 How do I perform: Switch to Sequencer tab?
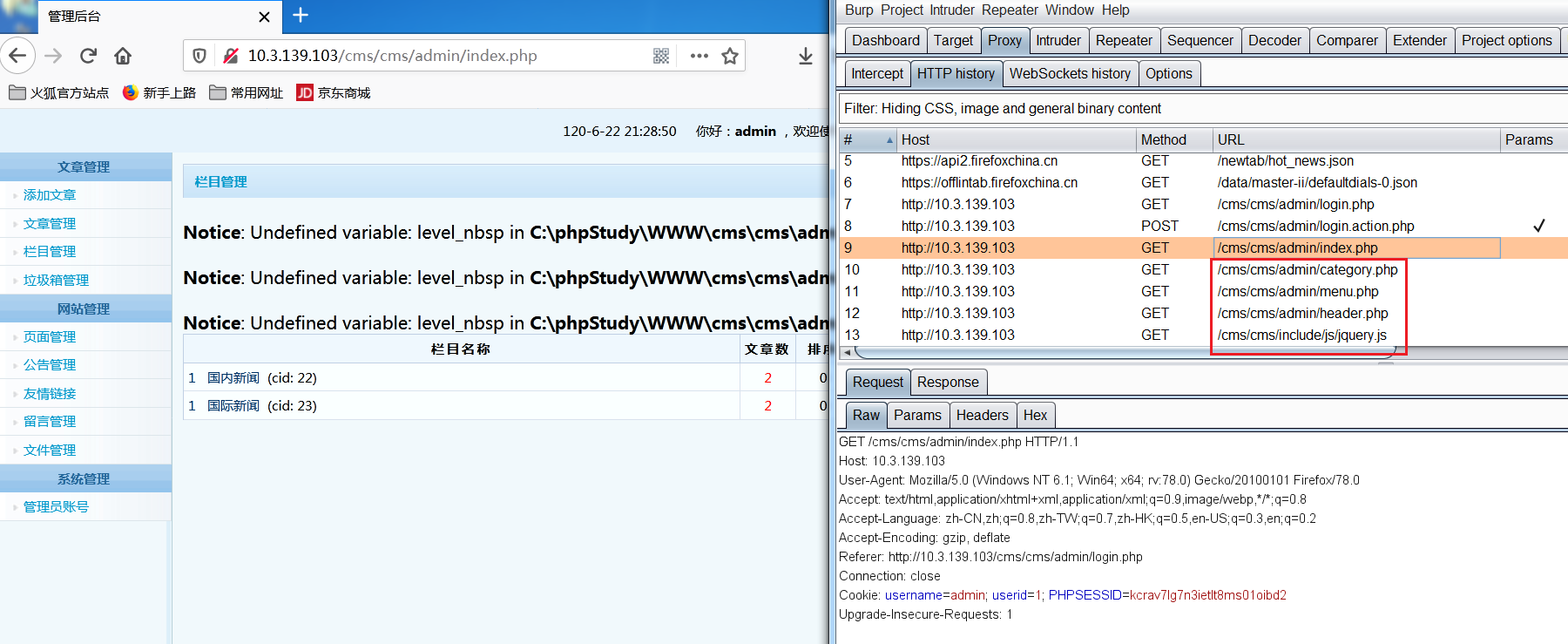click(1200, 41)
